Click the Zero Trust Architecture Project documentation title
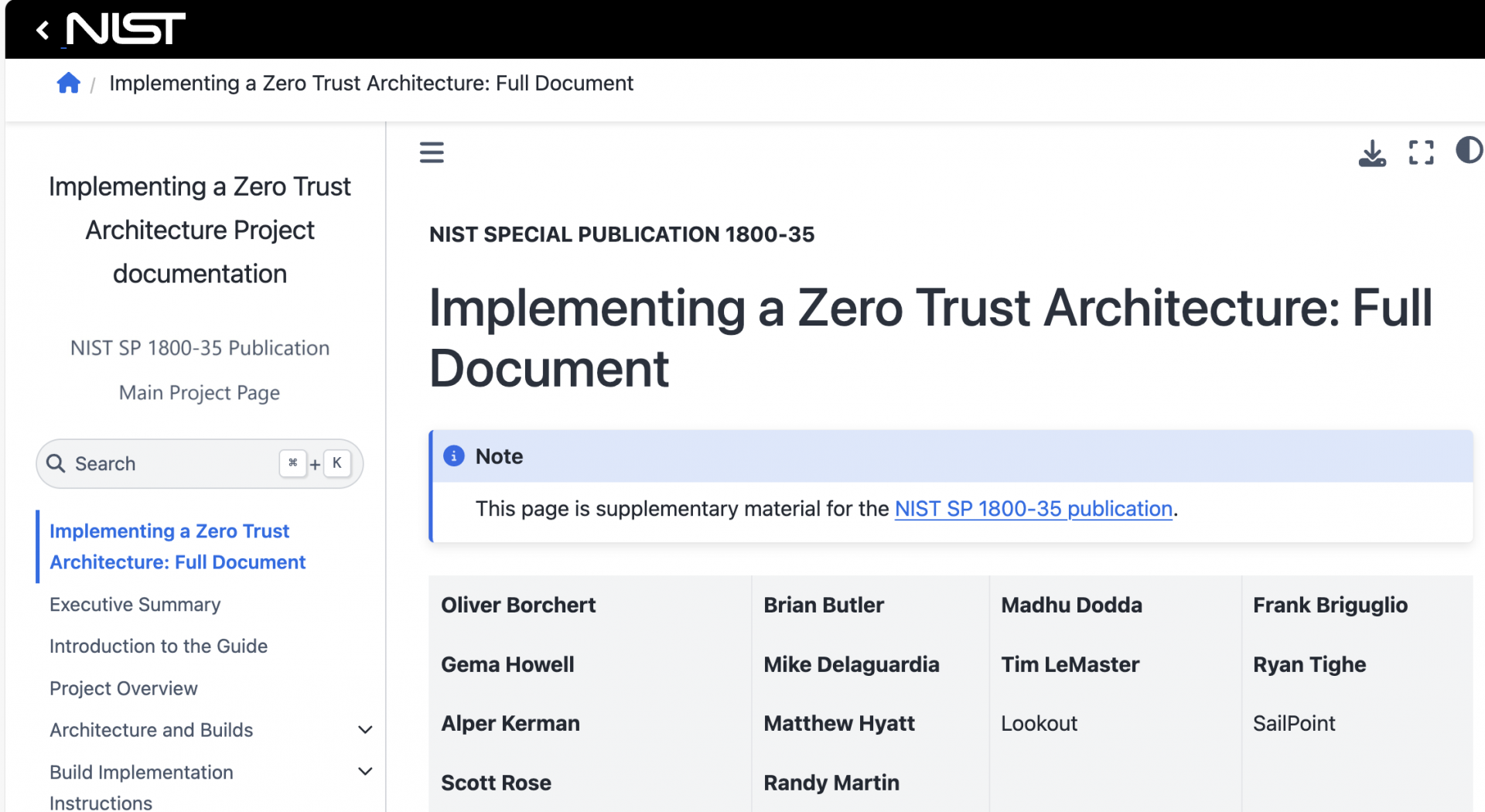This screenshot has width=1485, height=812. pyautogui.click(x=200, y=230)
